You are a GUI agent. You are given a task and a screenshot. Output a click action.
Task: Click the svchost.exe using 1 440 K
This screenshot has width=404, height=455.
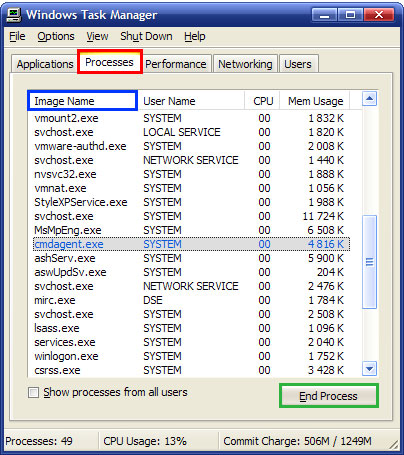191,160
